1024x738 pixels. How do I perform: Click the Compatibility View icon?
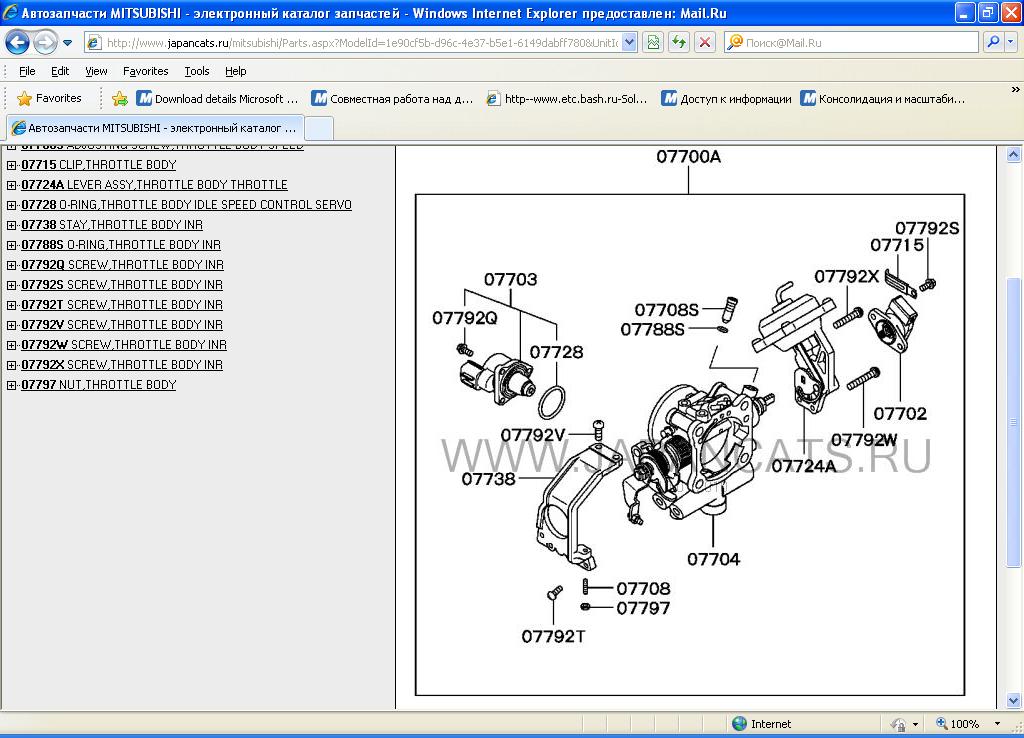point(653,42)
